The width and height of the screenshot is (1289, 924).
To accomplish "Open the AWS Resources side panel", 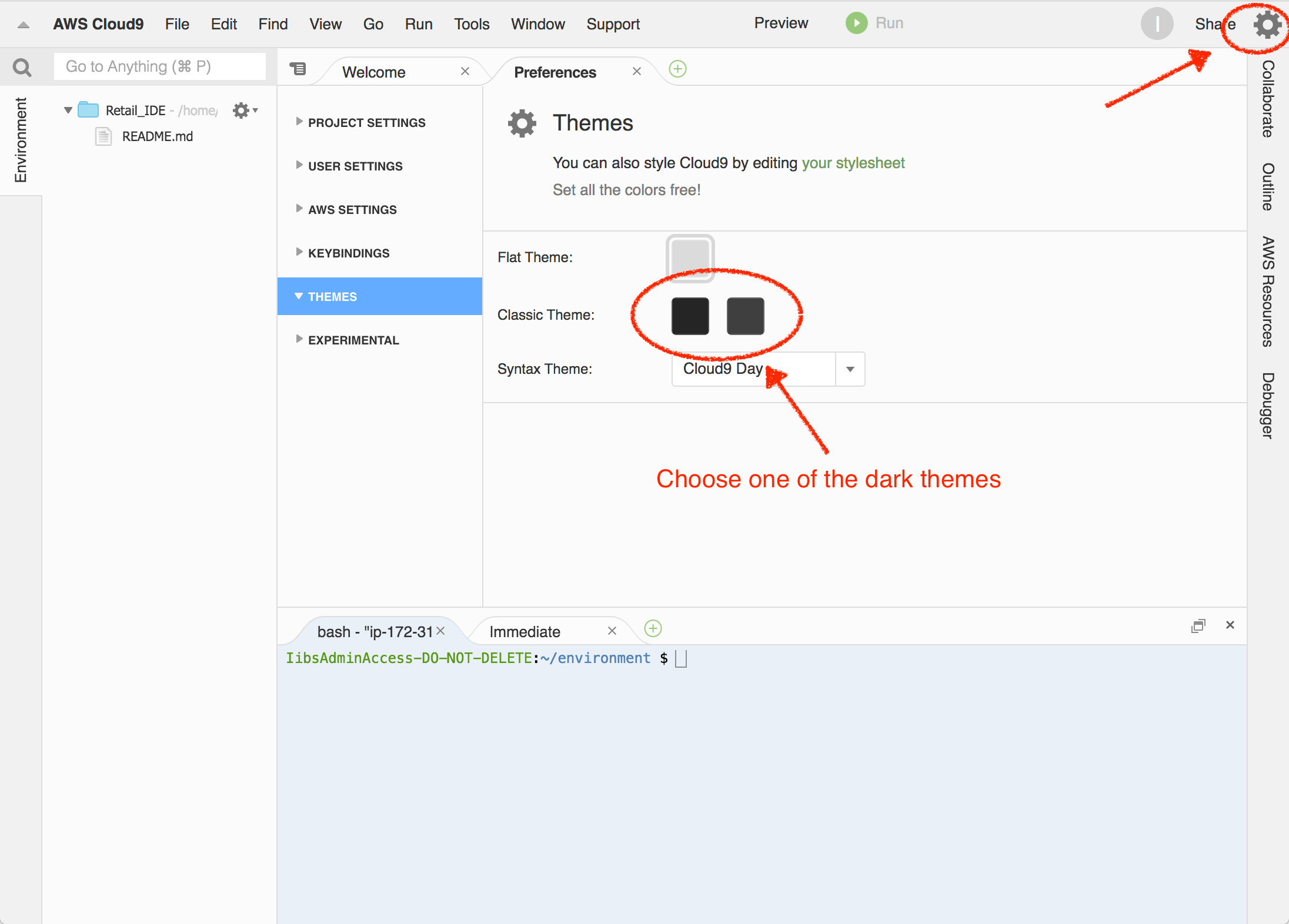I will tap(1268, 292).
